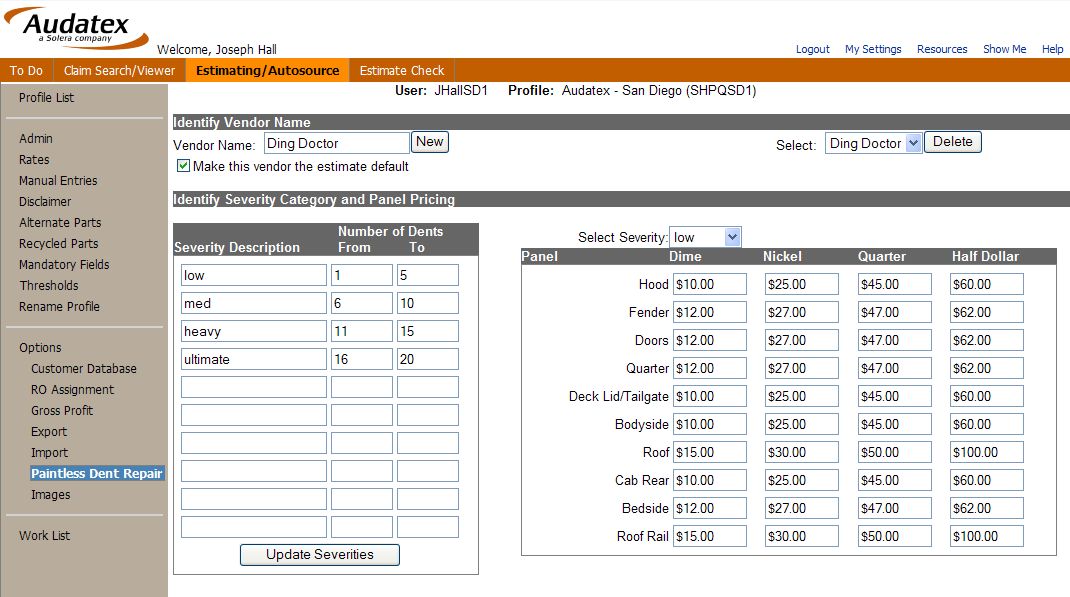The width and height of the screenshot is (1070, 597).
Task: Open the Options sidebar section
Action: 40,348
